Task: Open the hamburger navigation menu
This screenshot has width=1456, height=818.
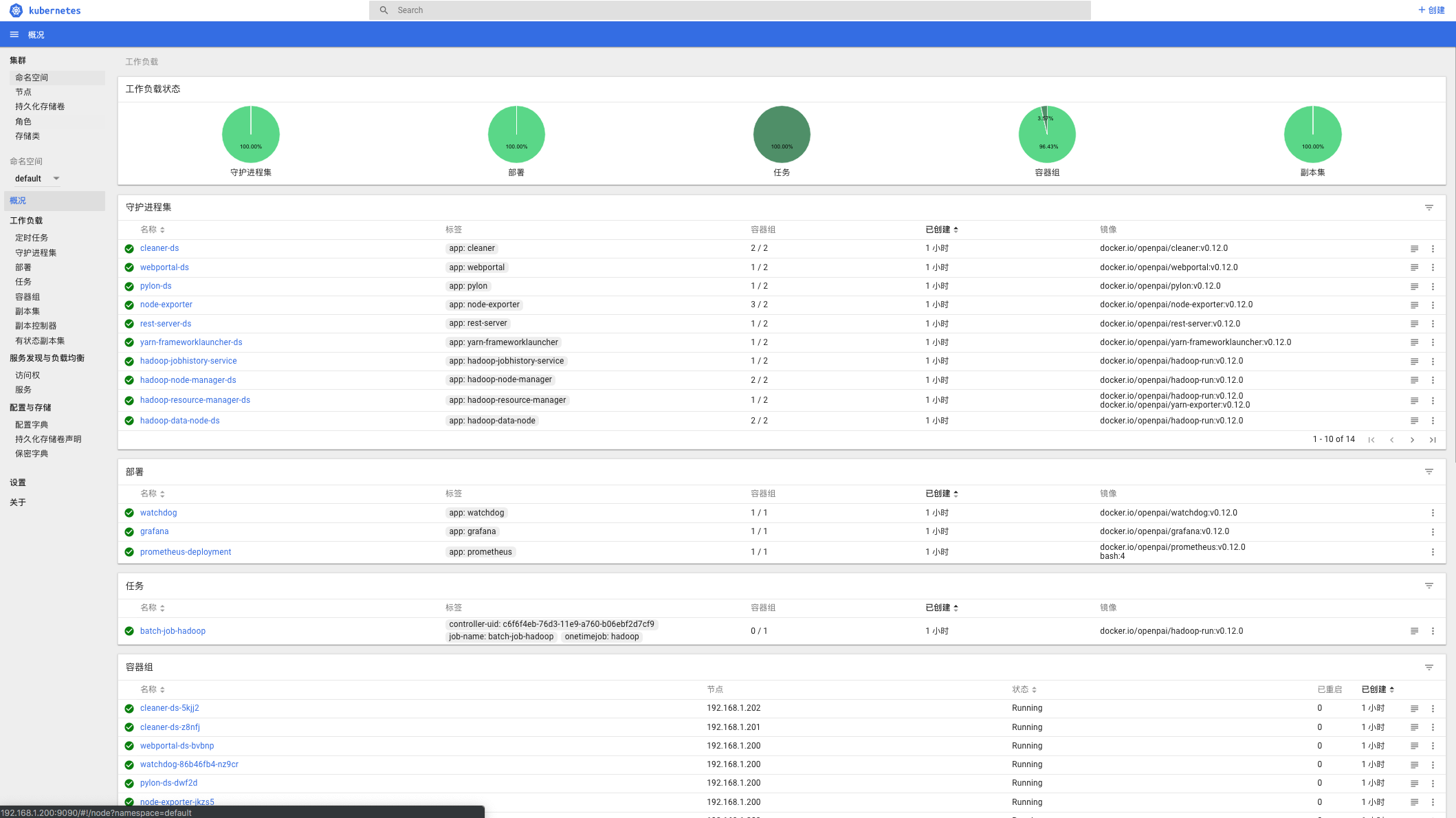Action: click(14, 34)
